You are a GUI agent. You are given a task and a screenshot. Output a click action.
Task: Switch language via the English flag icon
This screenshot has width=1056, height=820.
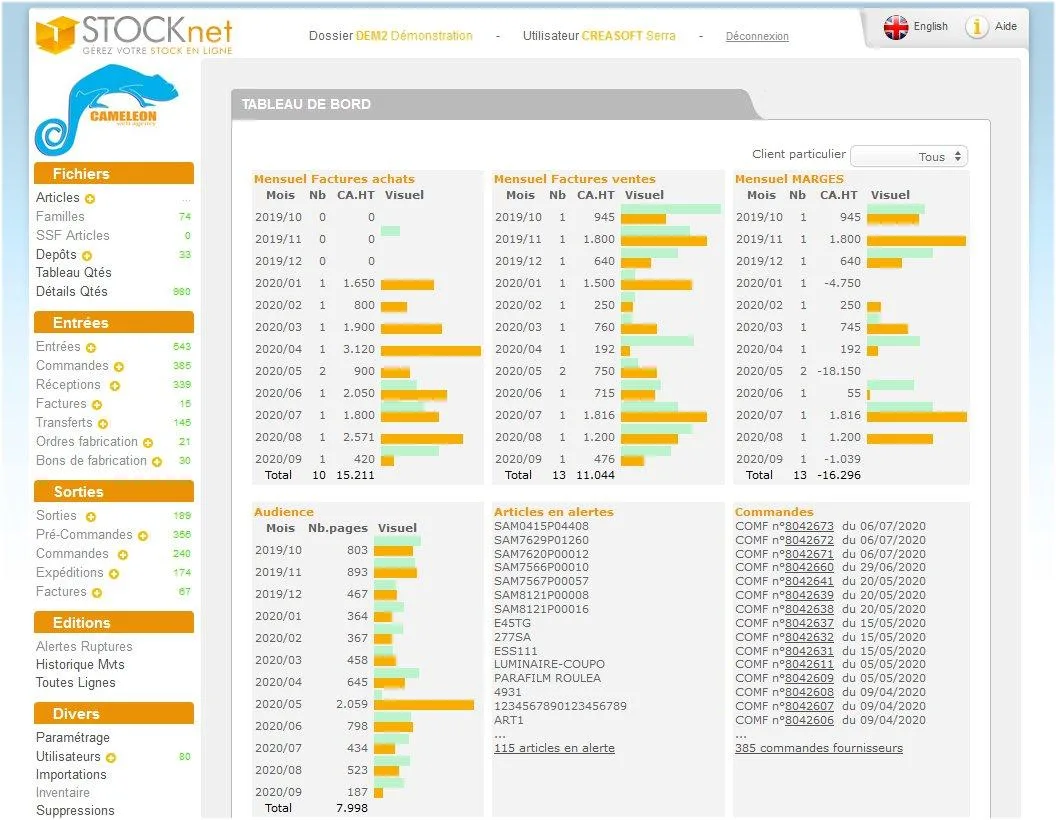click(896, 27)
